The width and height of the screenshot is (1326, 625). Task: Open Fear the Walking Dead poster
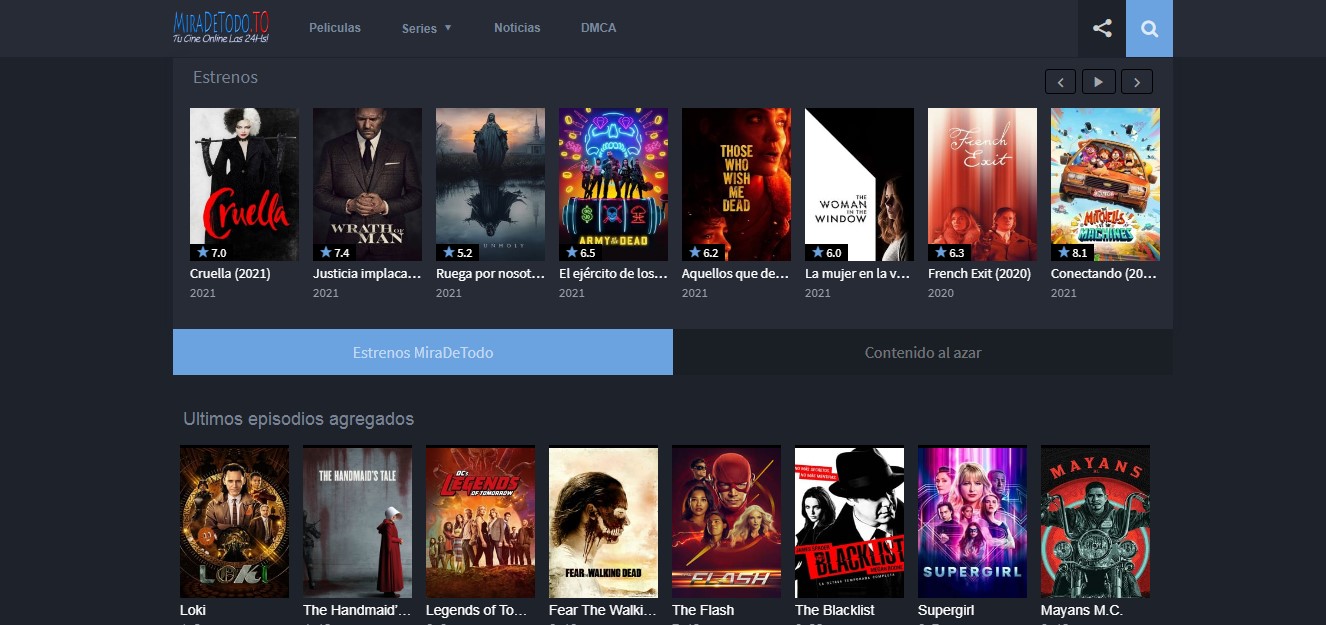(x=603, y=522)
